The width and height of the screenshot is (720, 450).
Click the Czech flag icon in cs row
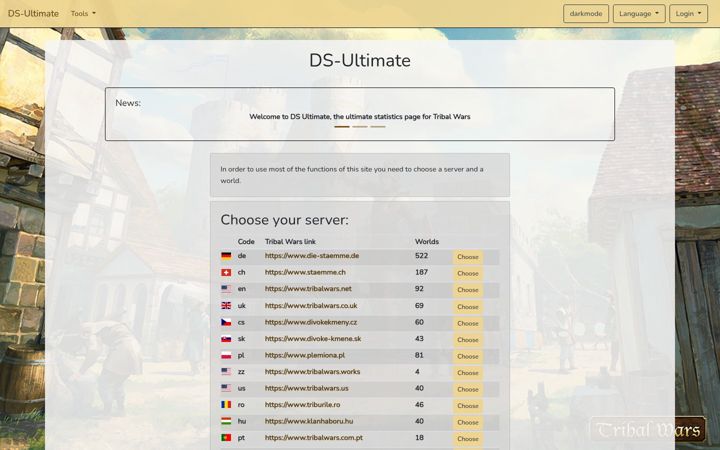(226, 322)
